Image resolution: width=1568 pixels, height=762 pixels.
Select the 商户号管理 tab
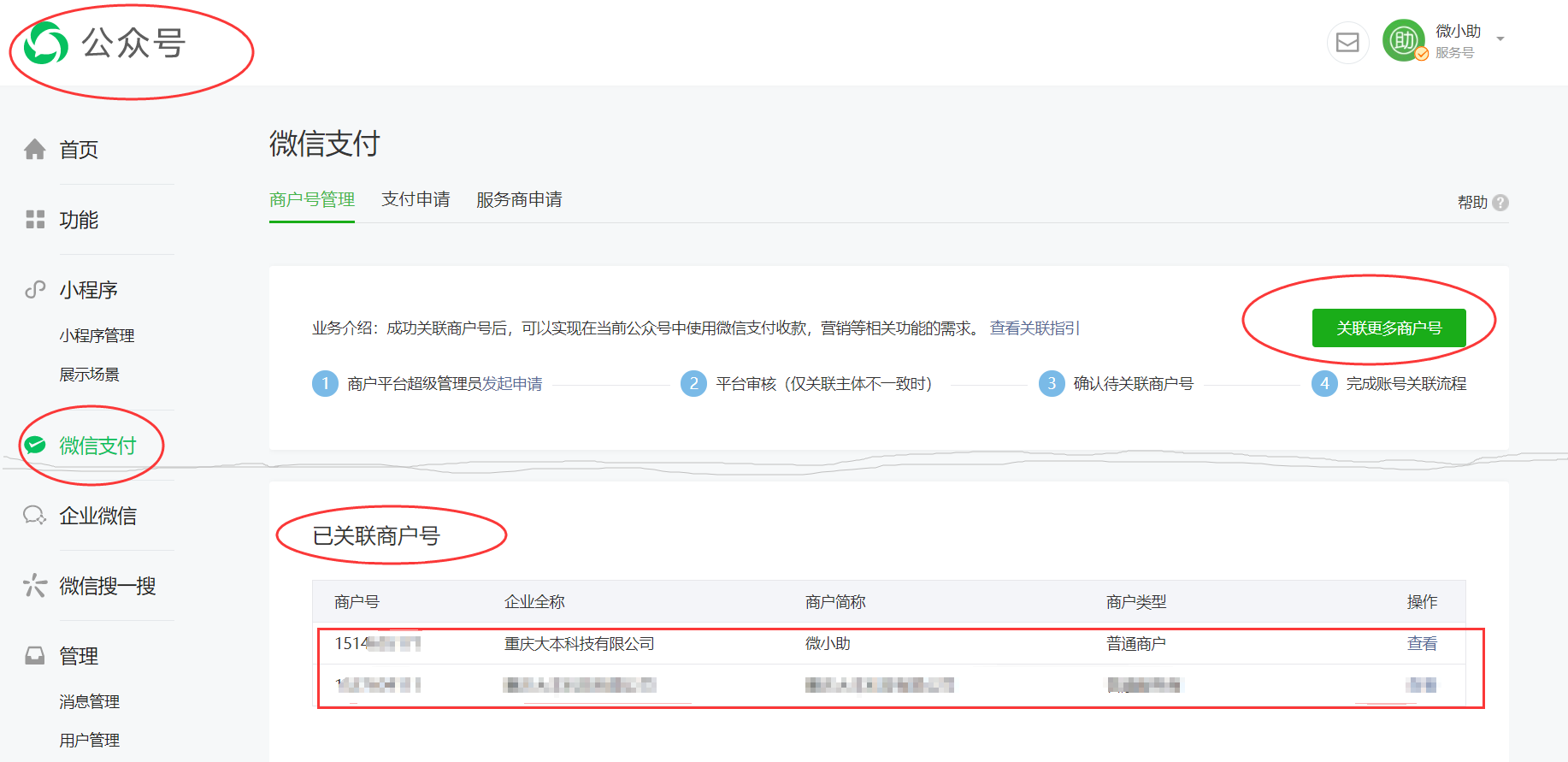tap(312, 199)
